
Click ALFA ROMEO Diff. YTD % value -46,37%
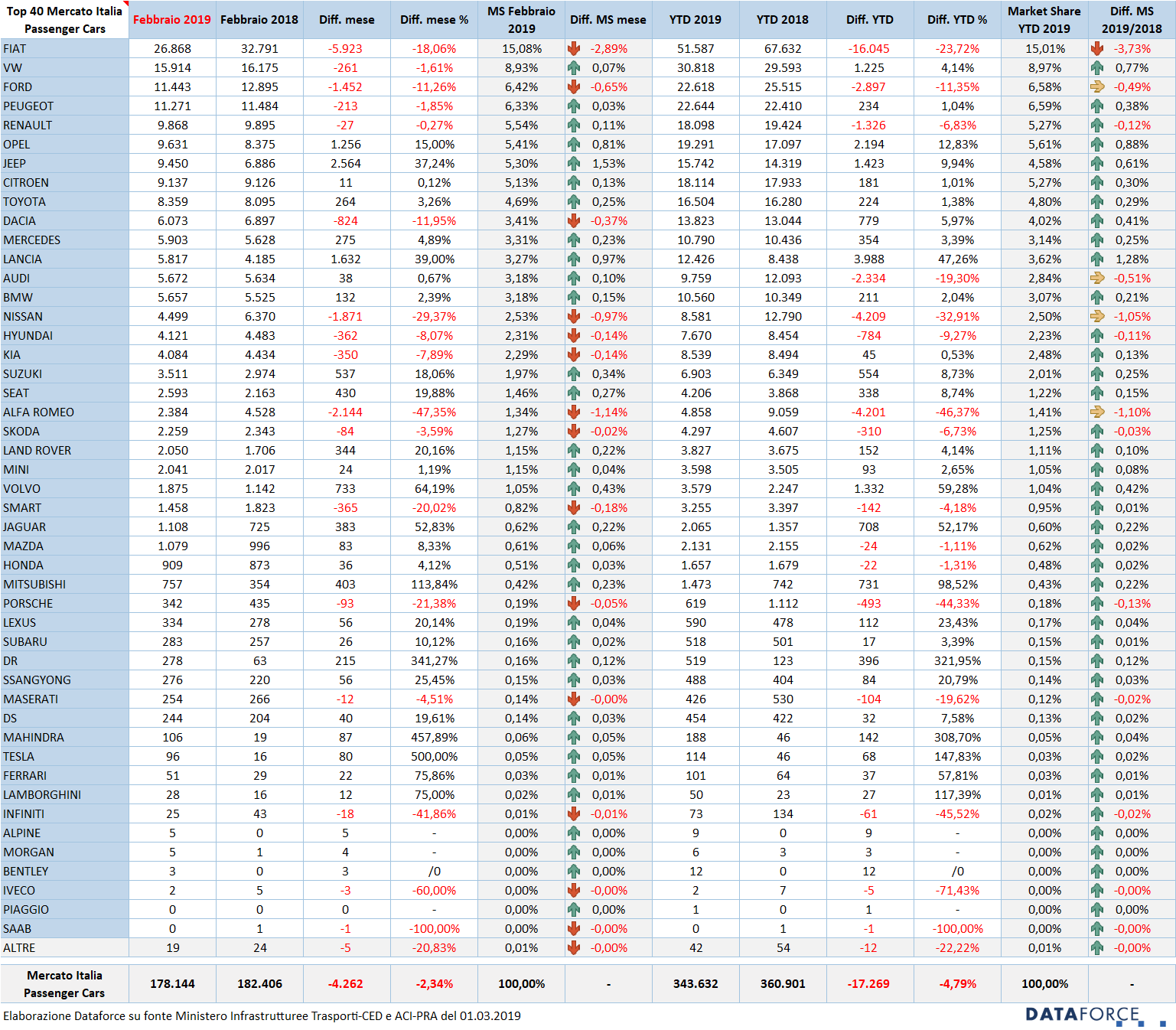957,412
